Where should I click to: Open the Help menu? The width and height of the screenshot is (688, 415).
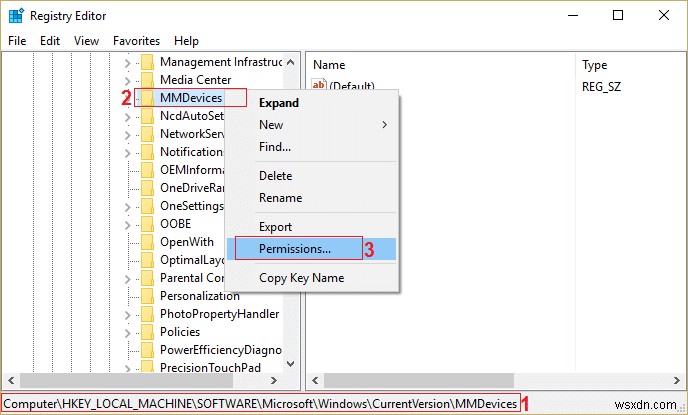point(186,41)
